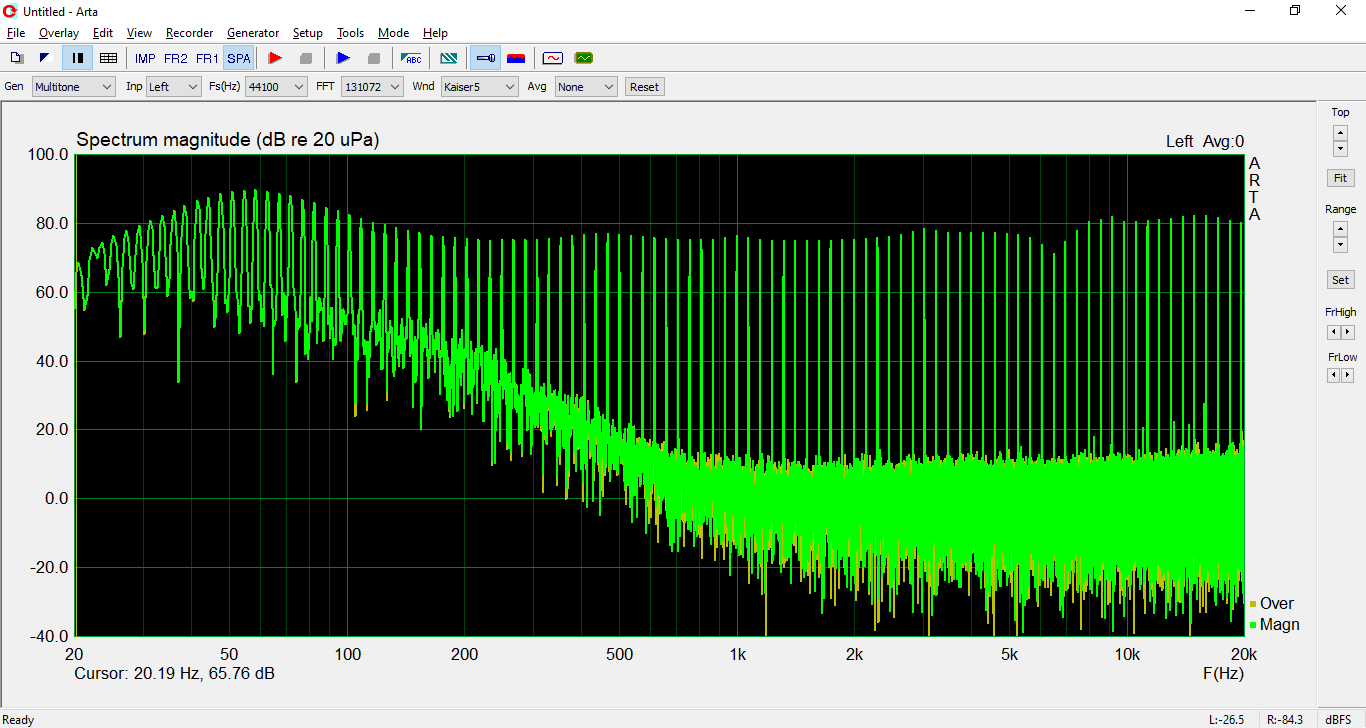The image size is (1366, 728).
Task: Click the L:-26.5 level indicator
Action: [1226, 720]
